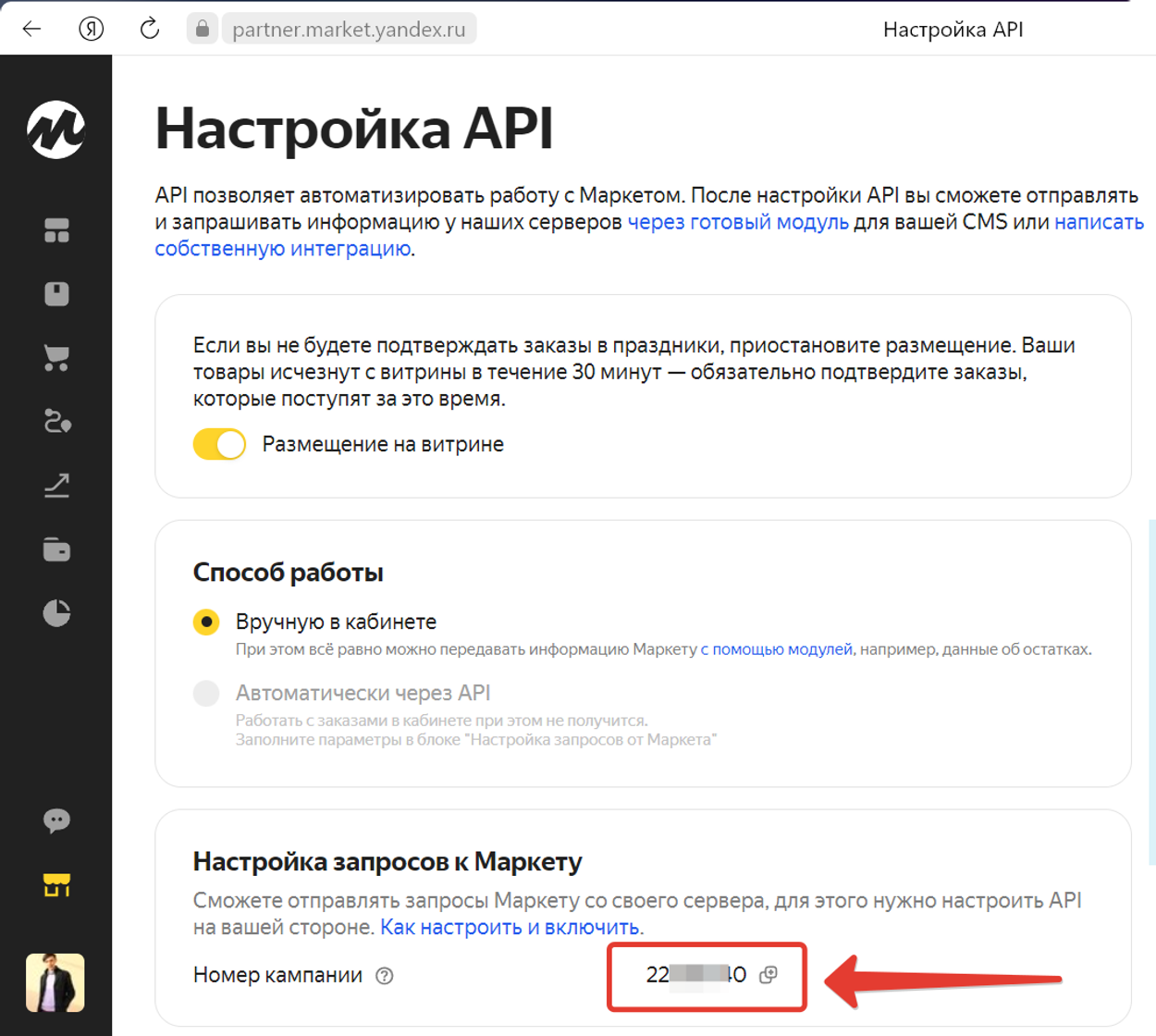The width and height of the screenshot is (1156, 1036).
Task: Open the customers section icon
Action: click(x=56, y=422)
